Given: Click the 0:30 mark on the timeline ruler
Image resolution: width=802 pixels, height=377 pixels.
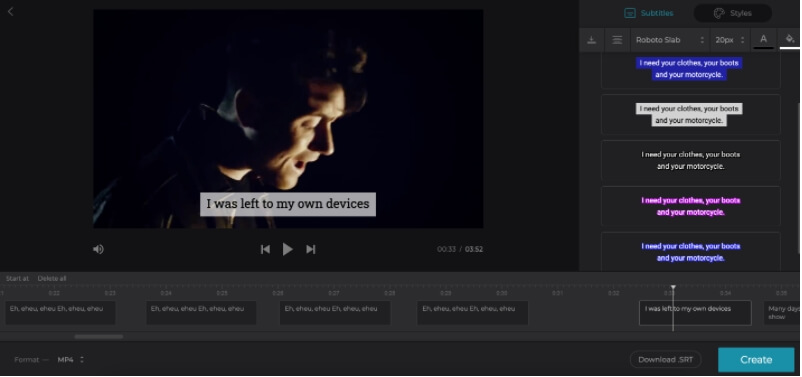Looking at the screenshot, I should [501, 293].
